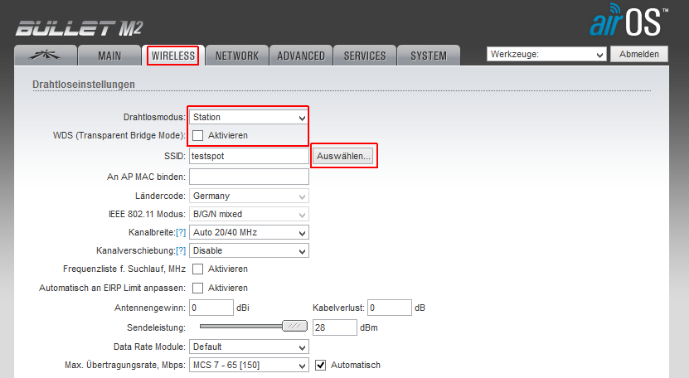Image resolution: width=689 pixels, height=378 pixels.
Task: Uncheck the Automatisch transmission rate checkbox
Action: 321,365
